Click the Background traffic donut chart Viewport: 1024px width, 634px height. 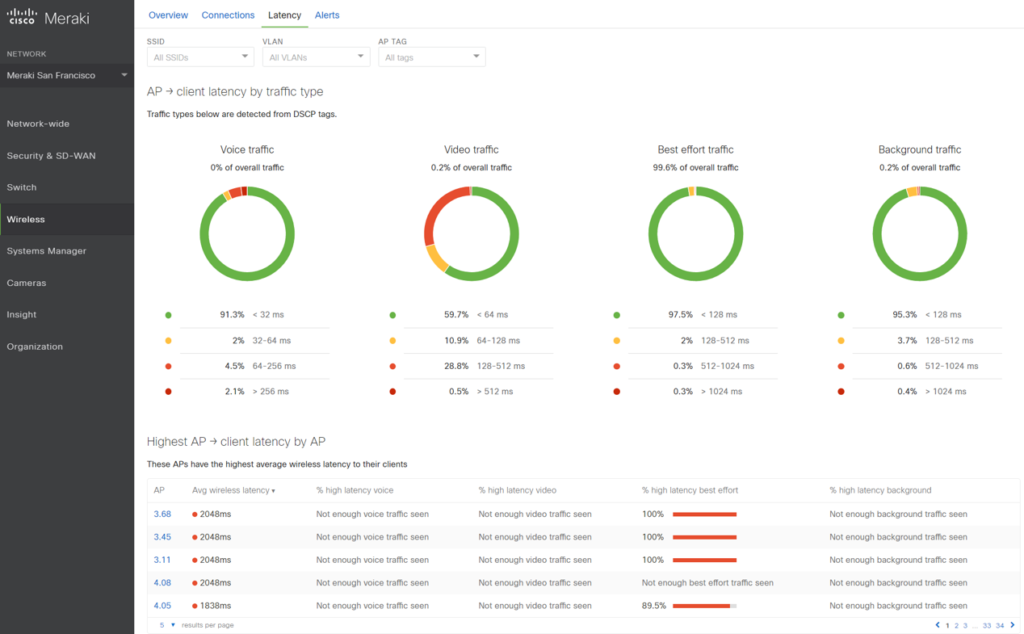tap(919, 233)
